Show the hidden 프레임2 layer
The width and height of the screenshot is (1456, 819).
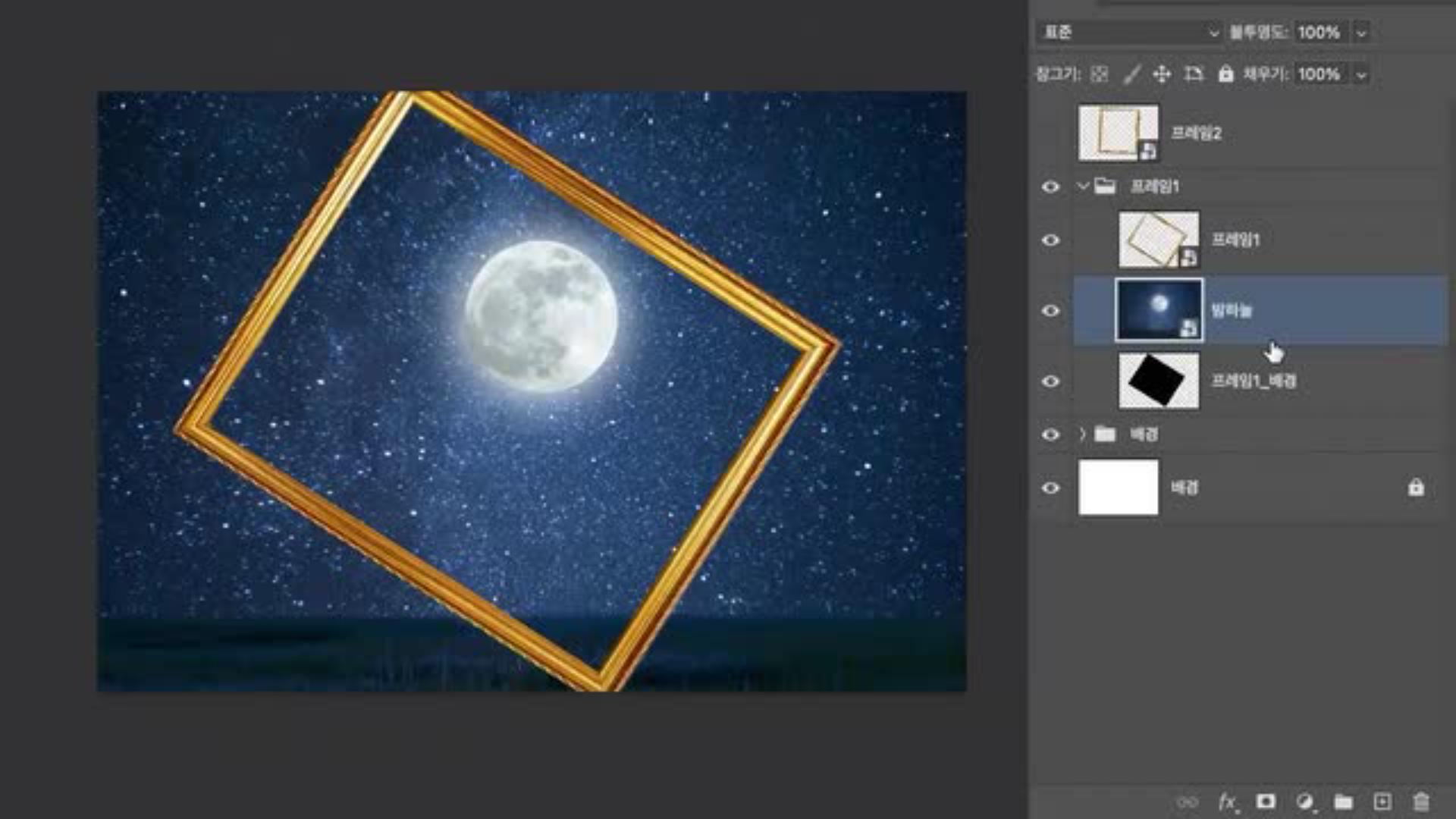click(1050, 133)
